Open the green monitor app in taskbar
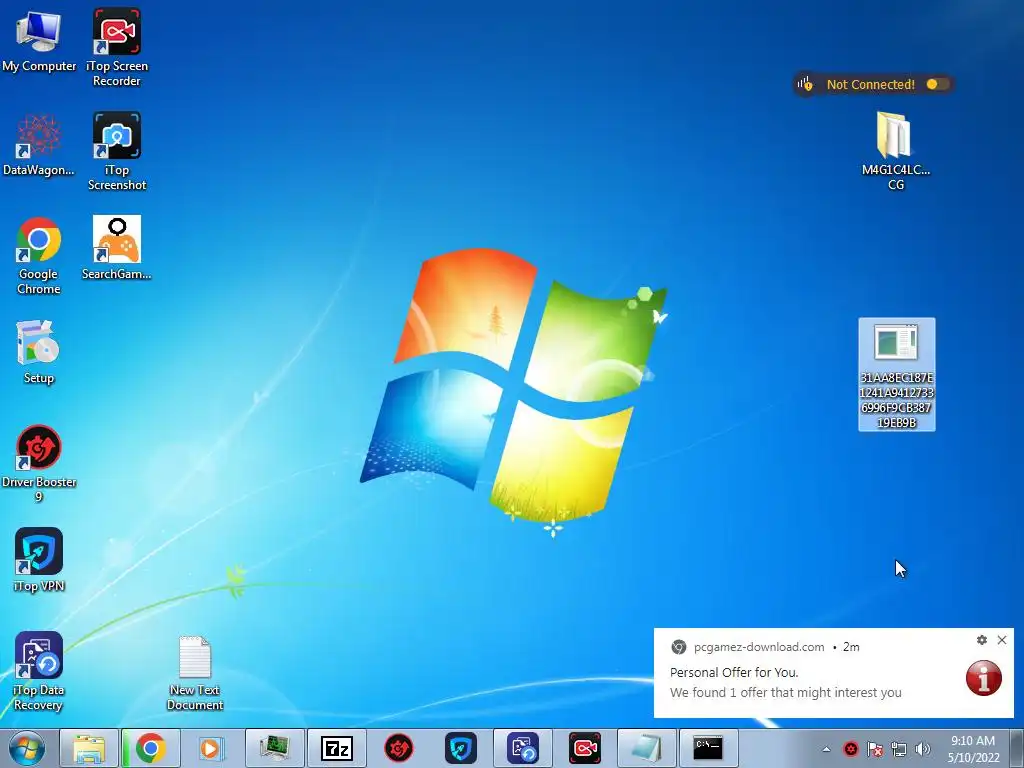Viewport: 1024px width, 768px height. 274,748
